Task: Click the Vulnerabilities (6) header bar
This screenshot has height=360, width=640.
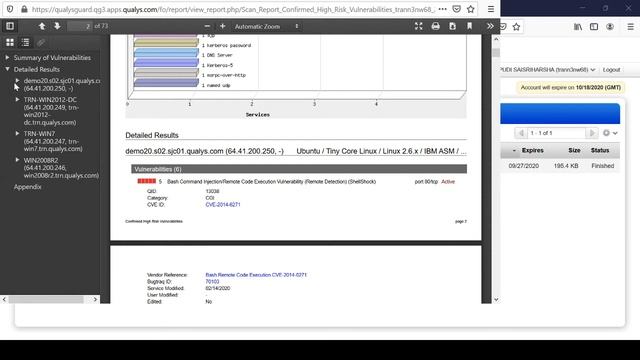Action: tap(299, 169)
